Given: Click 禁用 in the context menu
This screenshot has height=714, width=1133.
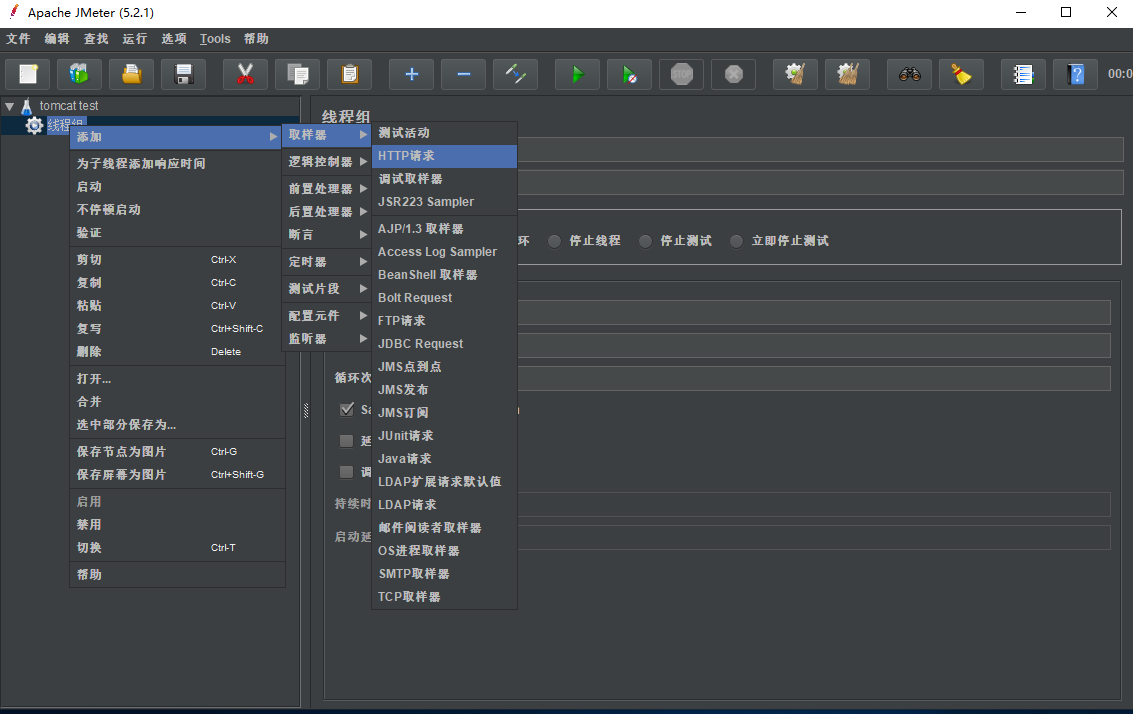Looking at the screenshot, I should point(90,525).
